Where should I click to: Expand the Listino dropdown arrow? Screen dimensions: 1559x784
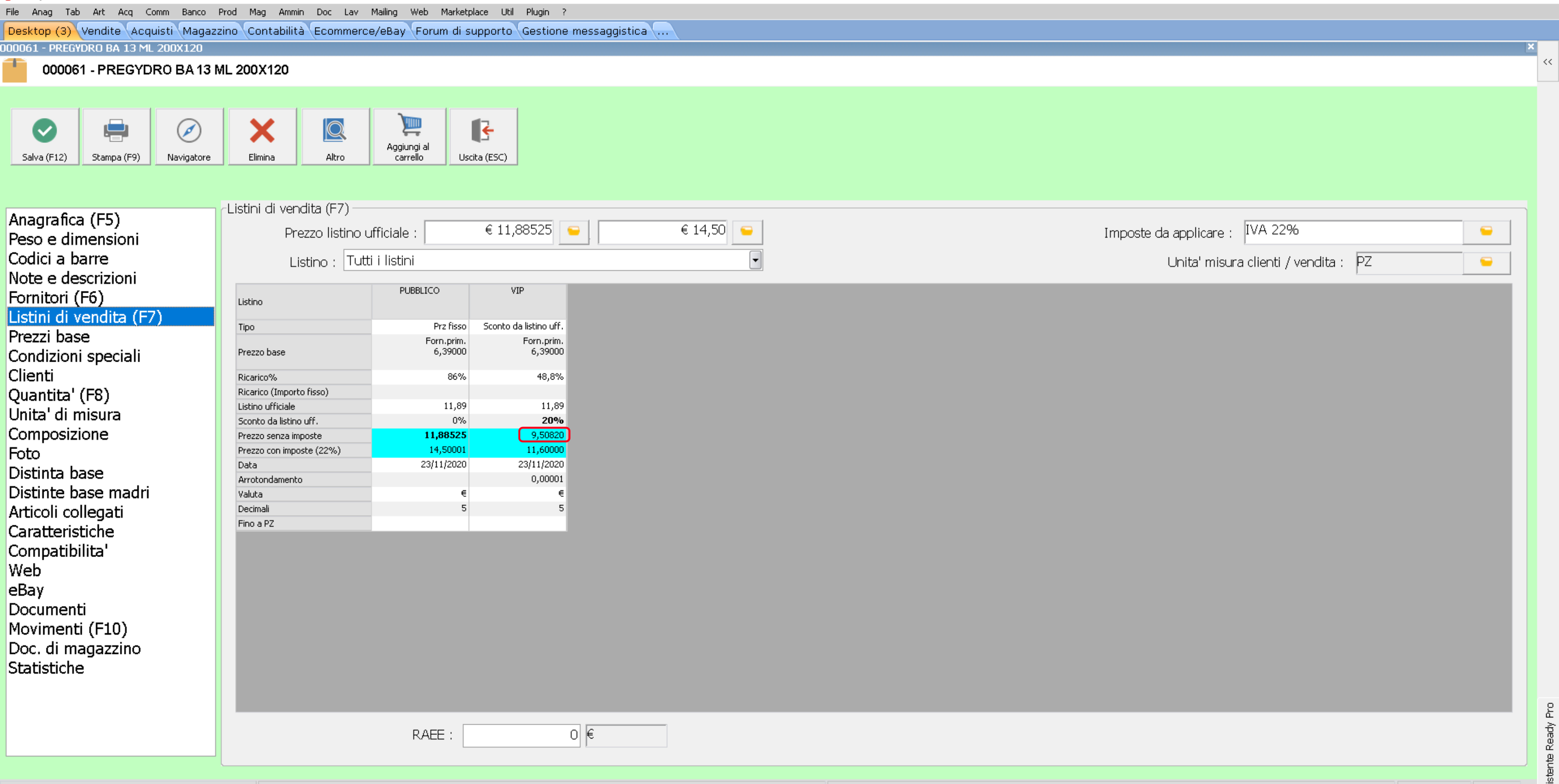(x=755, y=260)
